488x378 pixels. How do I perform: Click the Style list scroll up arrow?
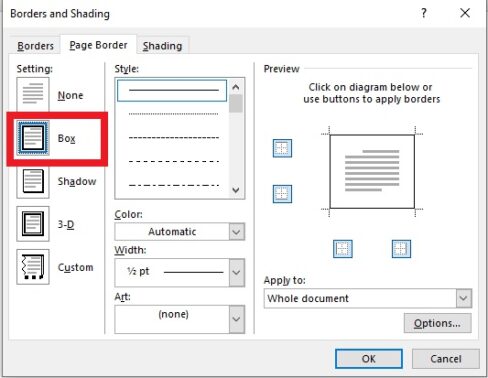pos(236,87)
